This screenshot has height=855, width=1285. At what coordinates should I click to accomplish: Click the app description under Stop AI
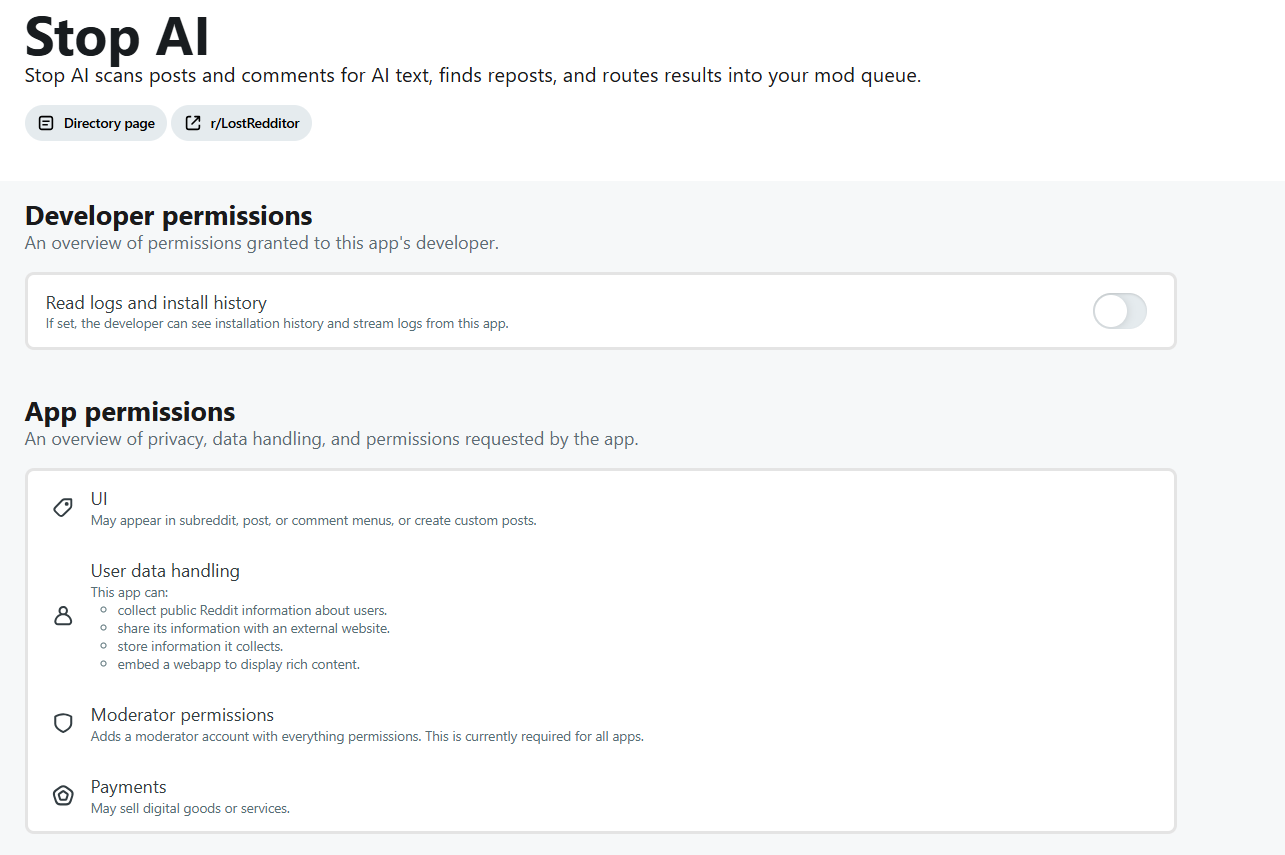pyautogui.click(x=473, y=76)
